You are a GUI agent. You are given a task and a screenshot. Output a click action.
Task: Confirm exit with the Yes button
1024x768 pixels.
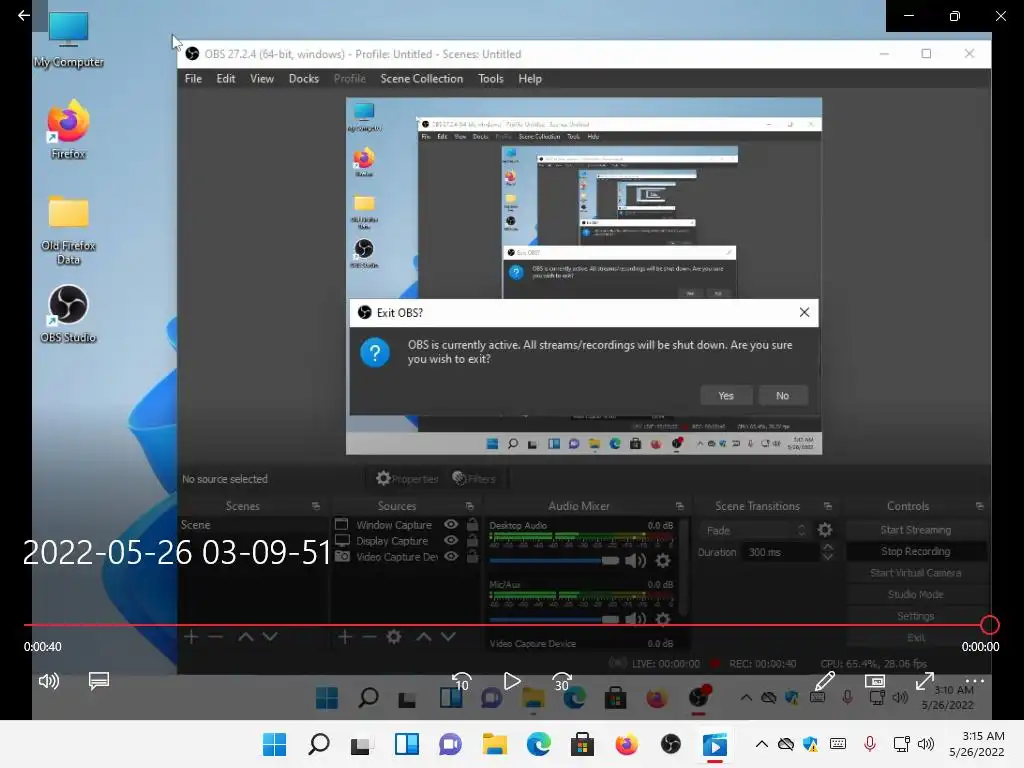click(x=726, y=396)
